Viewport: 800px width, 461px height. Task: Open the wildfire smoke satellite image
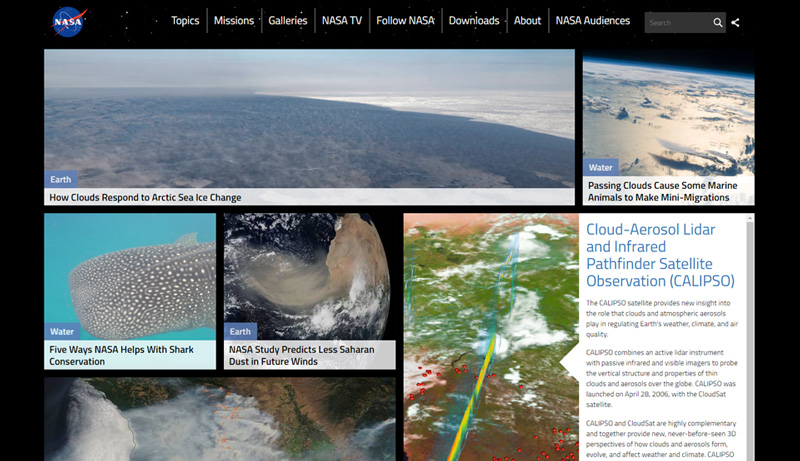(220, 419)
